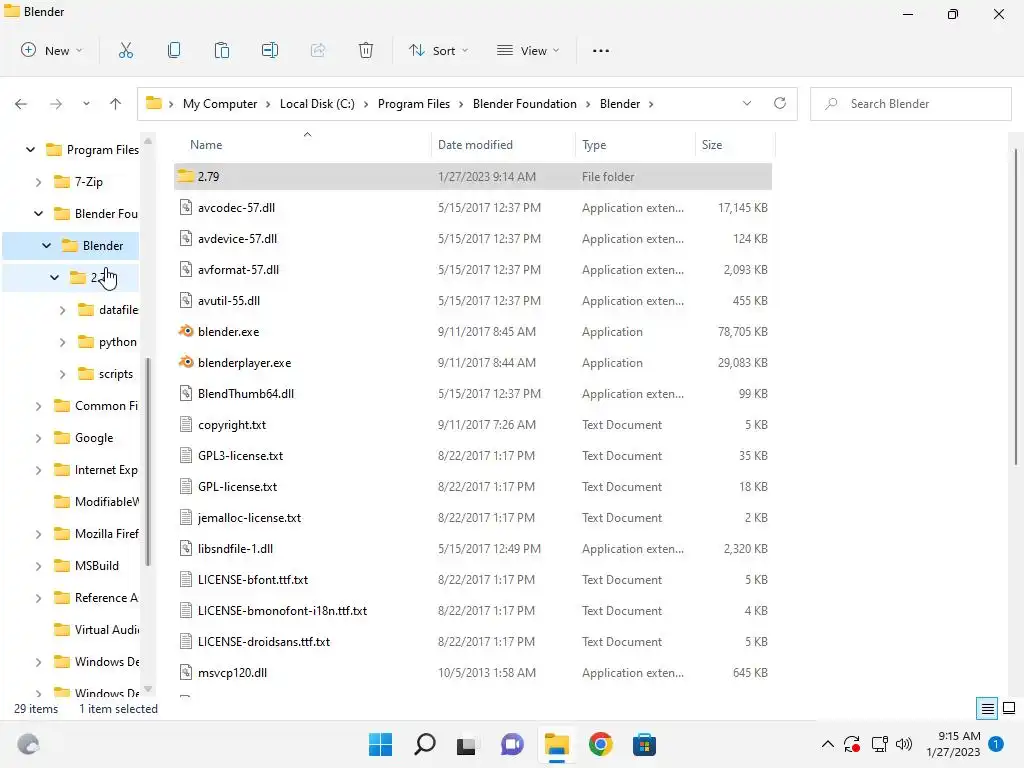Image resolution: width=1024 pixels, height=768 pixels.
Task: Click the Rename icon in toolbar
Action: (x=270, y=50)
